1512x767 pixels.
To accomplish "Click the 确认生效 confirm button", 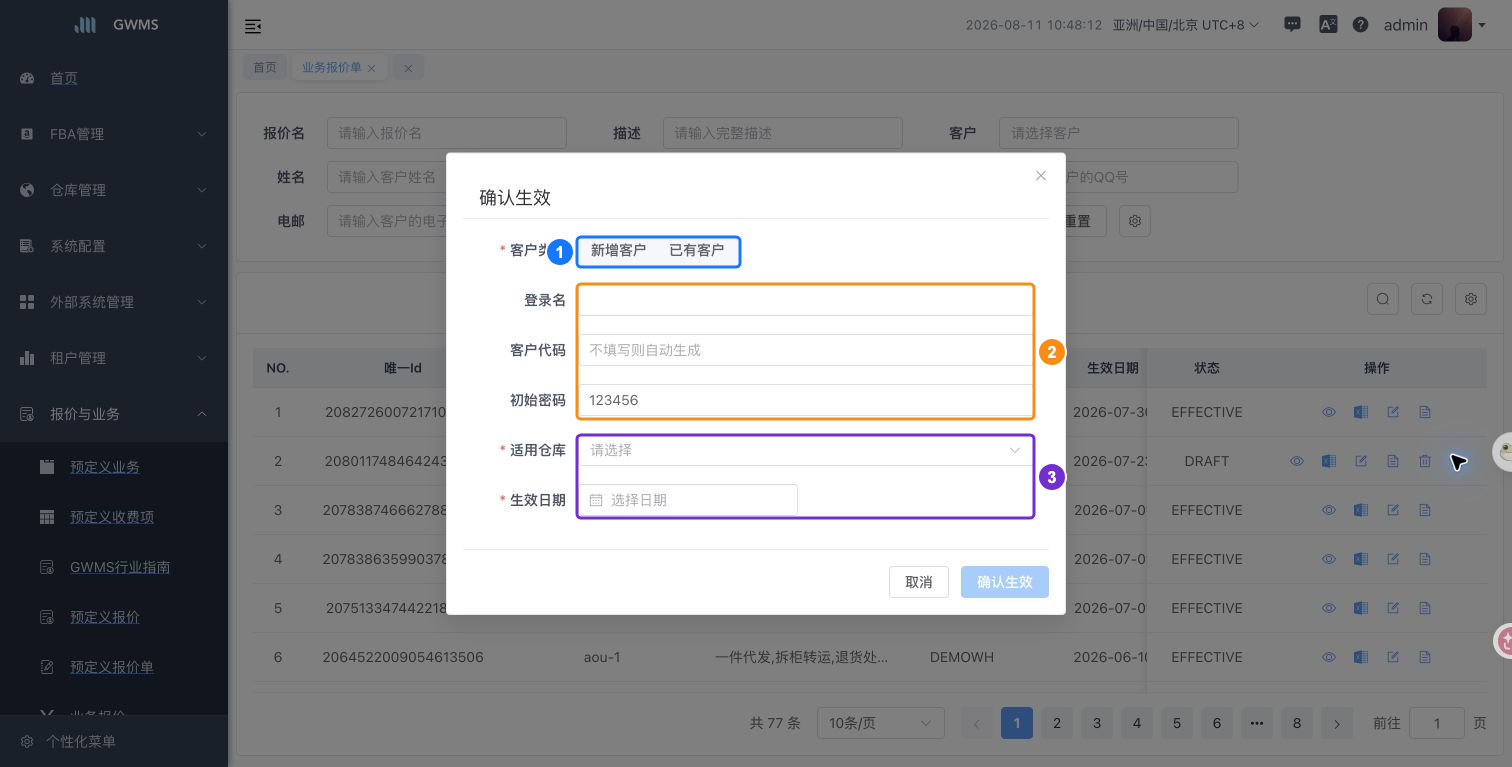I will coord(1005,582).
